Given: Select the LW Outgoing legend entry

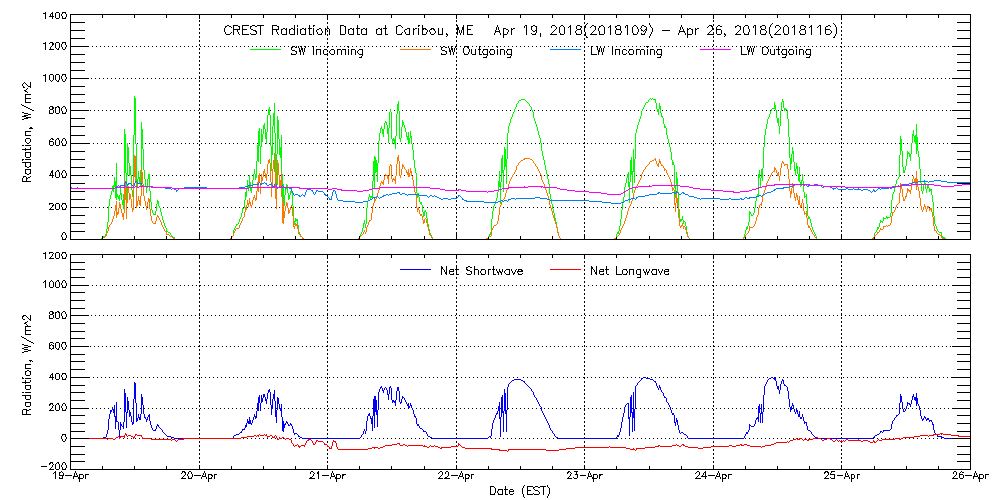Looking at the screenshot, I should [775, 52].
